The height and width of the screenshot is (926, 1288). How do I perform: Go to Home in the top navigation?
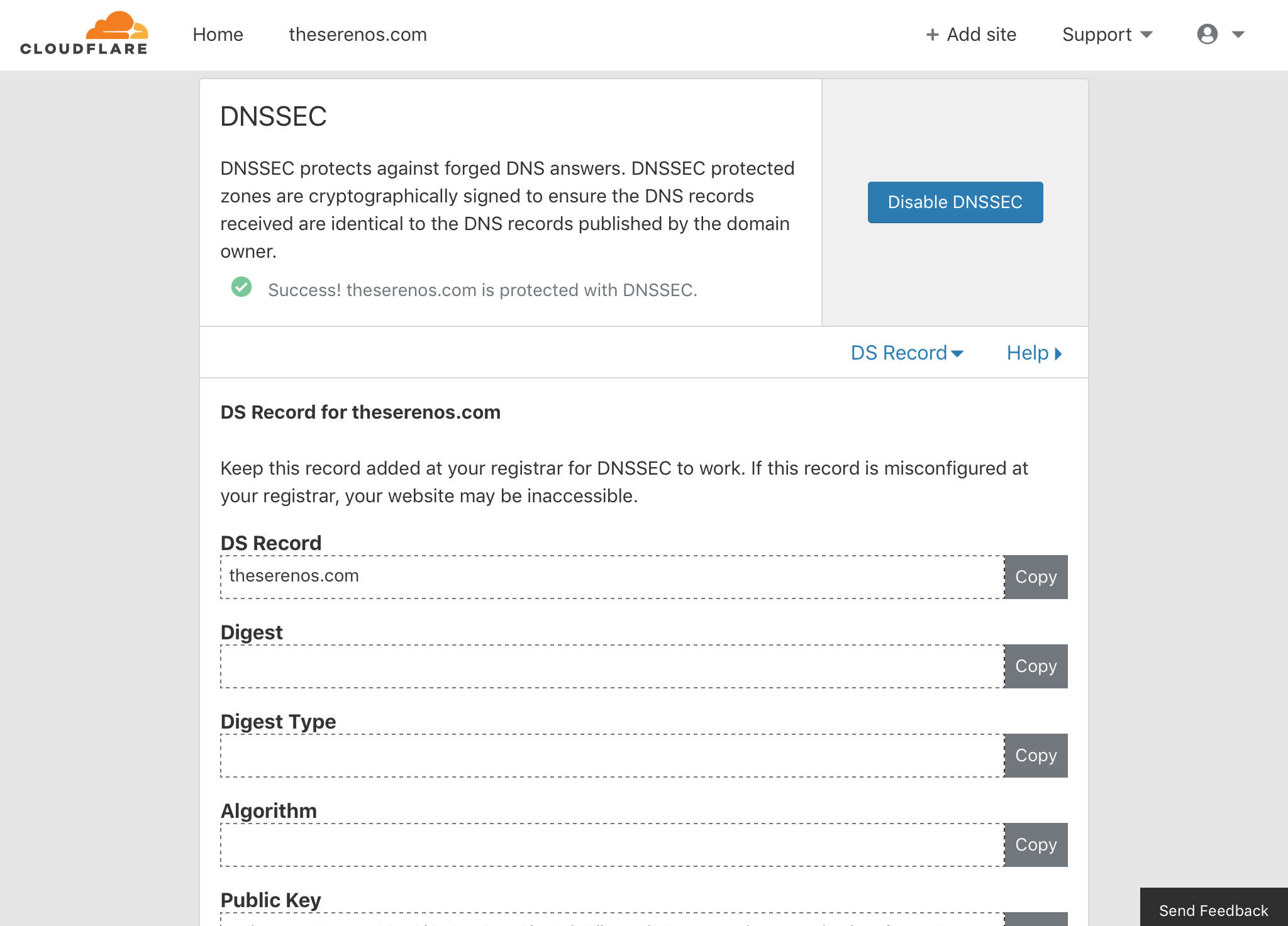(218, 35)
